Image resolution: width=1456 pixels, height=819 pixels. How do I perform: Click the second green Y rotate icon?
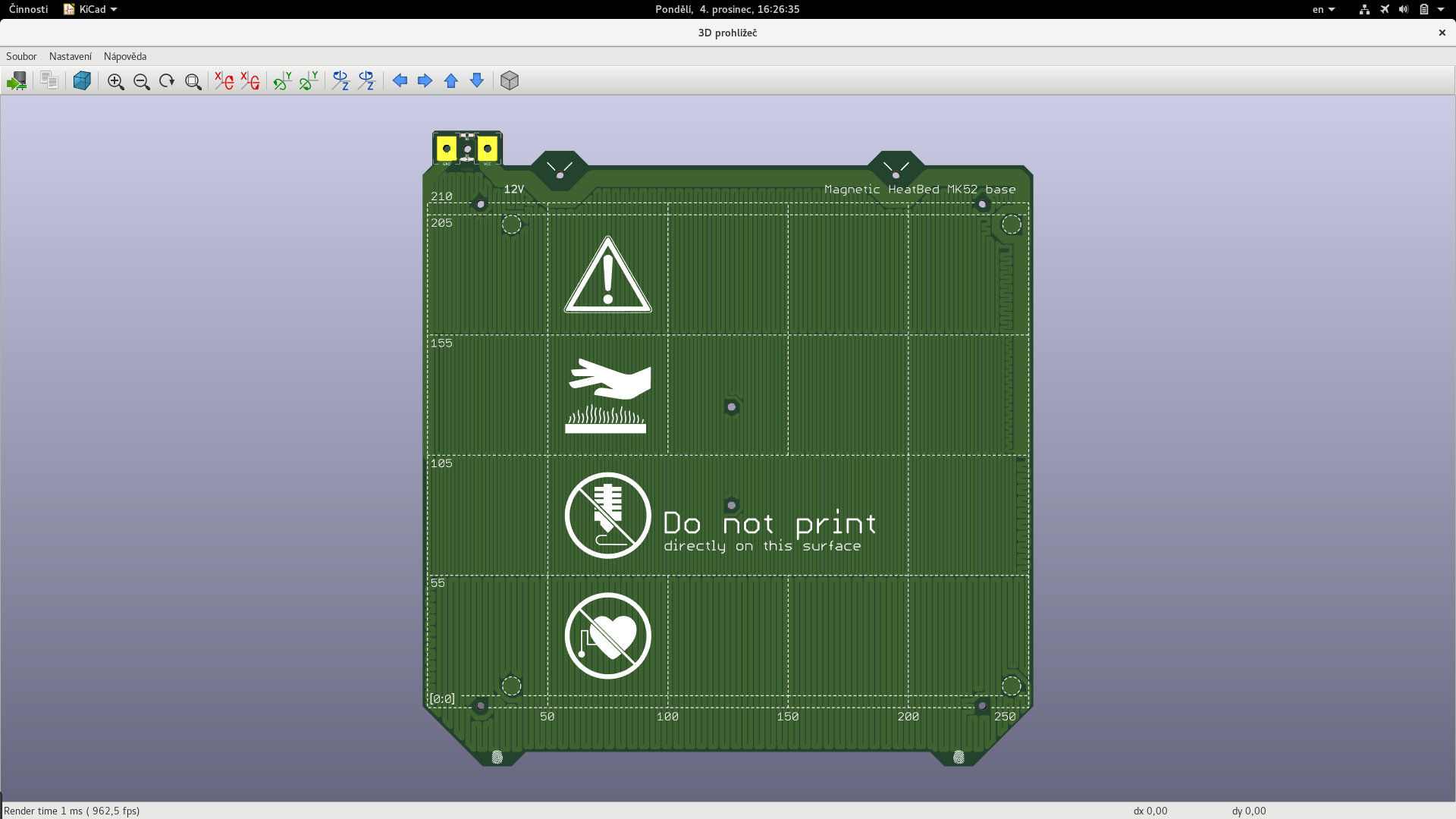pos(309,81)
